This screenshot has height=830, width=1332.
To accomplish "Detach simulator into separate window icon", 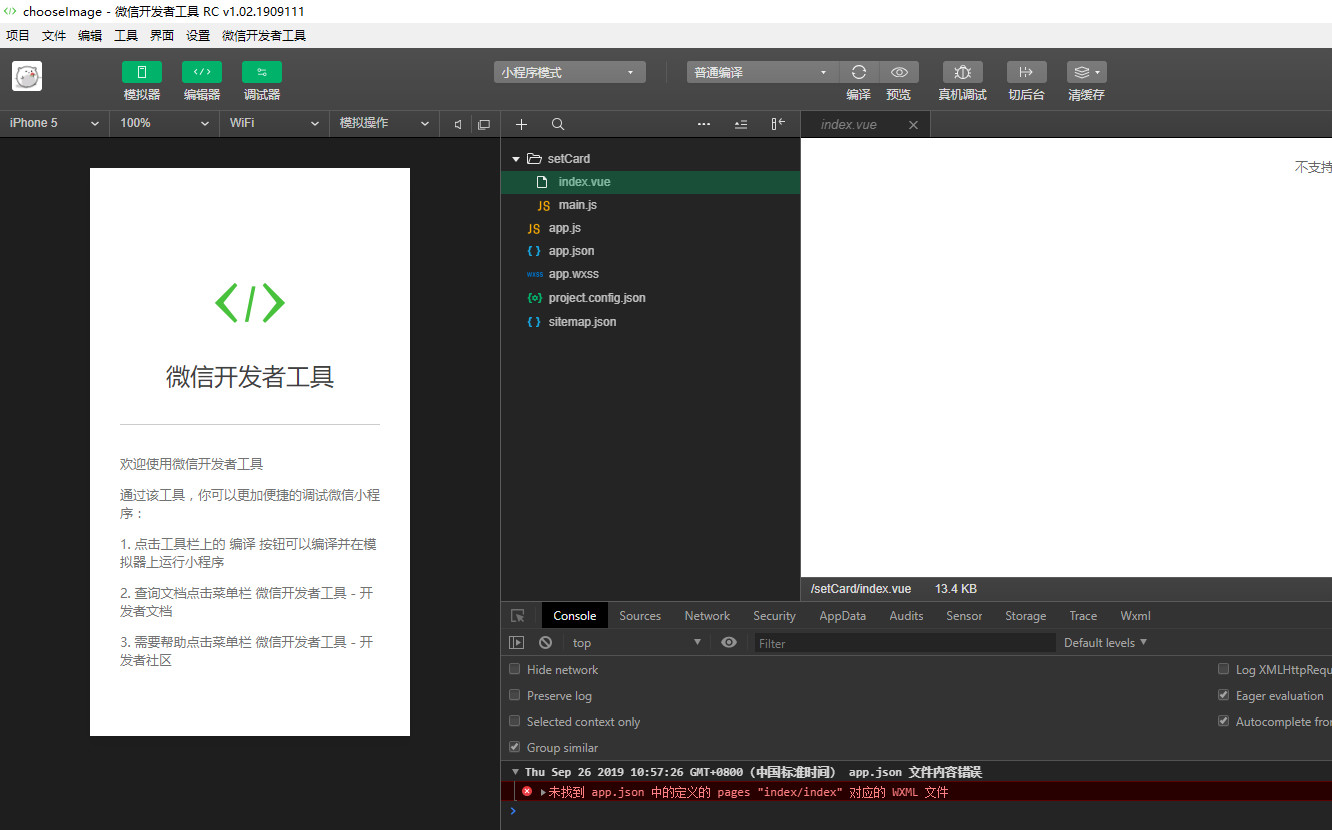I will click(484, 124).
